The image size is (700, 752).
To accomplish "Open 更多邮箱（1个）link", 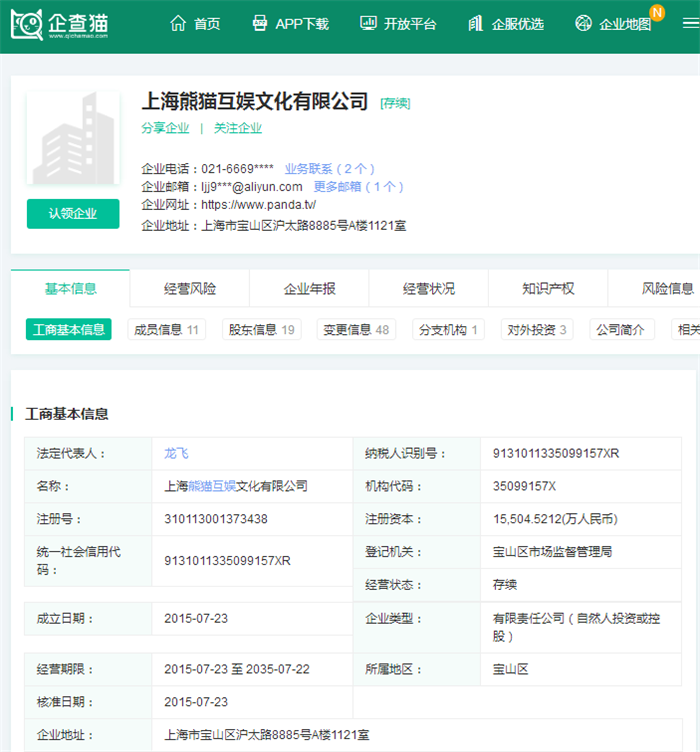I will point(358,187).
